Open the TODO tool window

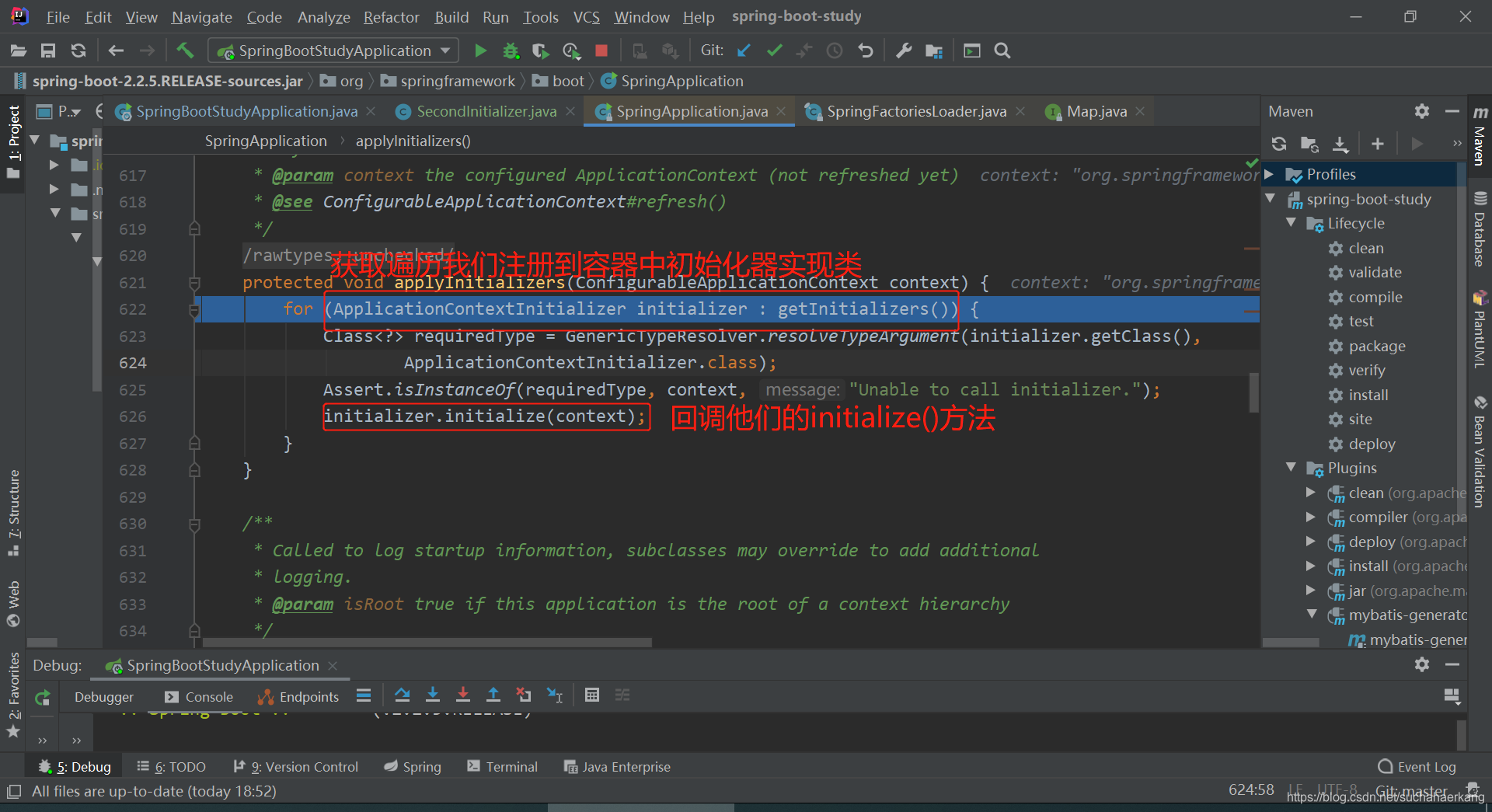point(171,767)
